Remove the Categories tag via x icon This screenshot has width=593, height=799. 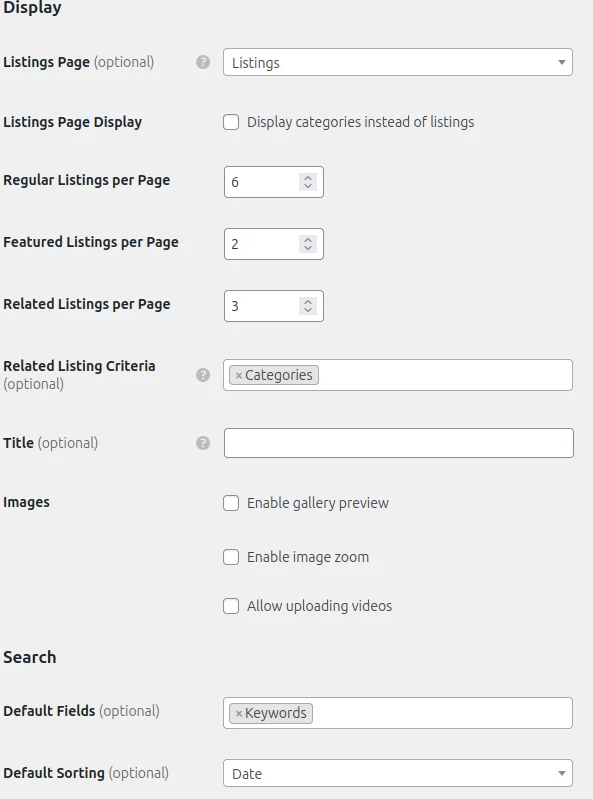(238, 376)
